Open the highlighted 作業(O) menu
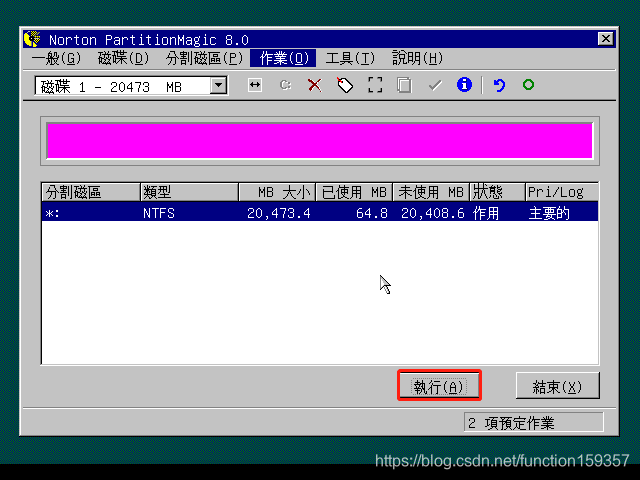640x480 pixels. [x=283, y=58]
